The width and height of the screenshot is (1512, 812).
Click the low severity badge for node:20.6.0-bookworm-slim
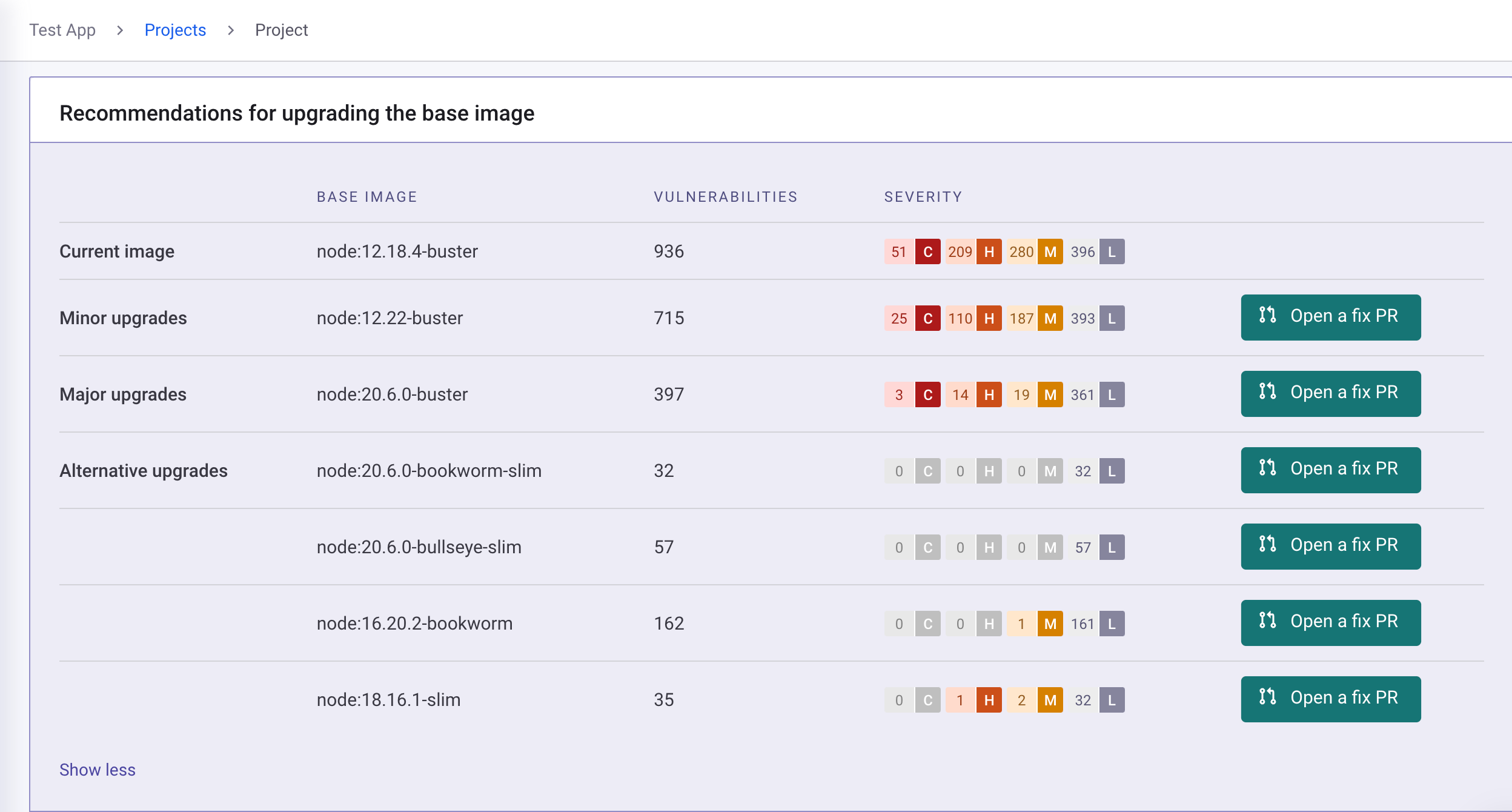coord(1112,471)
